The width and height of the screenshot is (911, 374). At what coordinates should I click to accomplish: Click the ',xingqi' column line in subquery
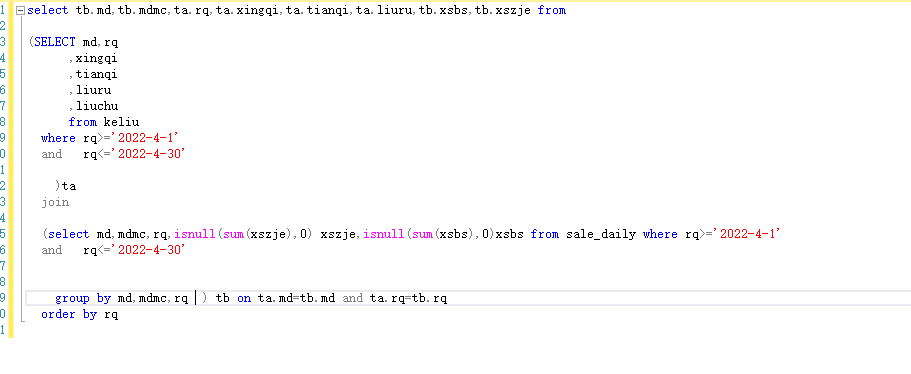(93, 58)
